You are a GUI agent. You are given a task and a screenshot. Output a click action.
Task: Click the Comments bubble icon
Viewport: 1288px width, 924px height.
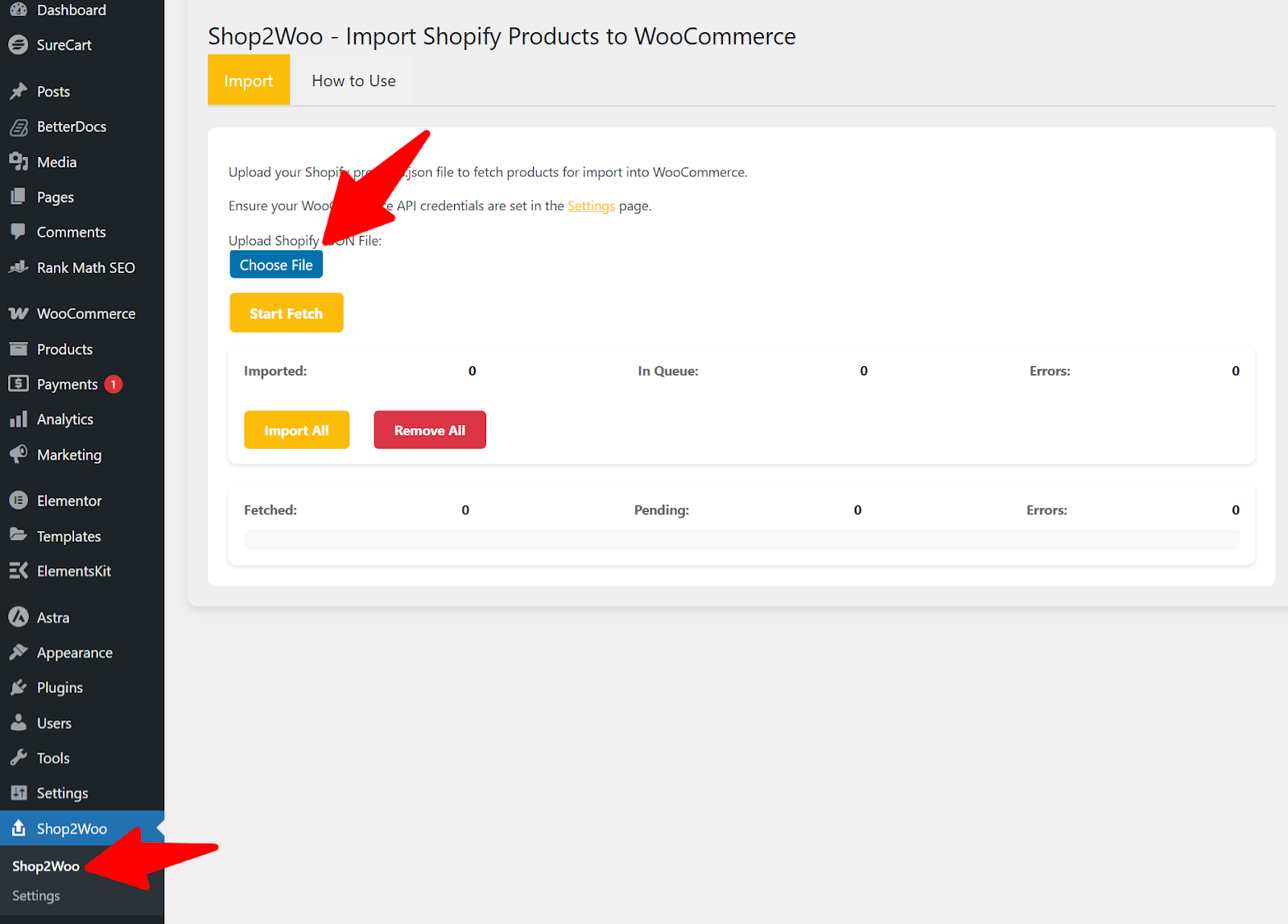click(x=18, y=232)
